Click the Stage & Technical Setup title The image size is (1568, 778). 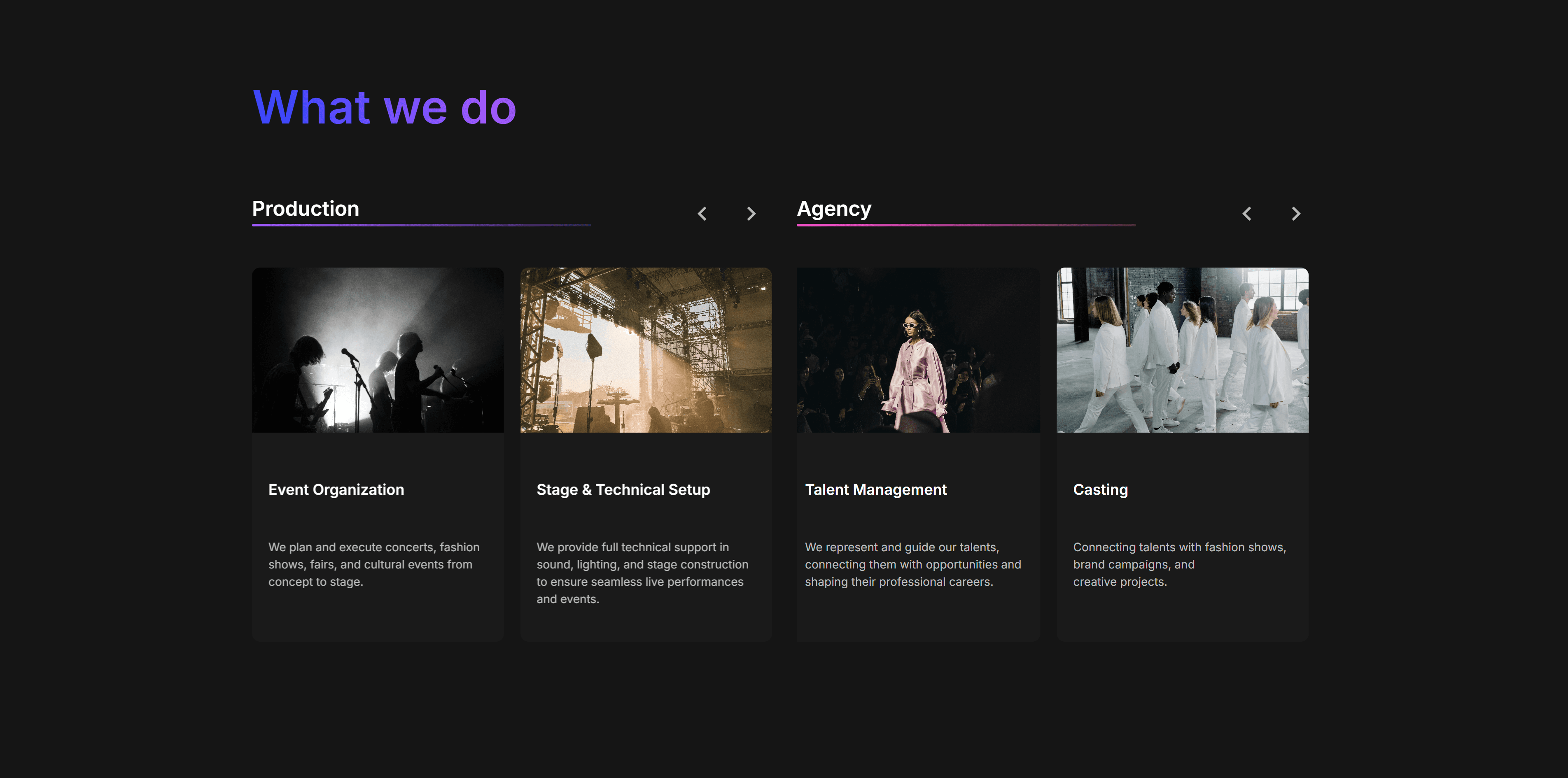pos(623,490)
